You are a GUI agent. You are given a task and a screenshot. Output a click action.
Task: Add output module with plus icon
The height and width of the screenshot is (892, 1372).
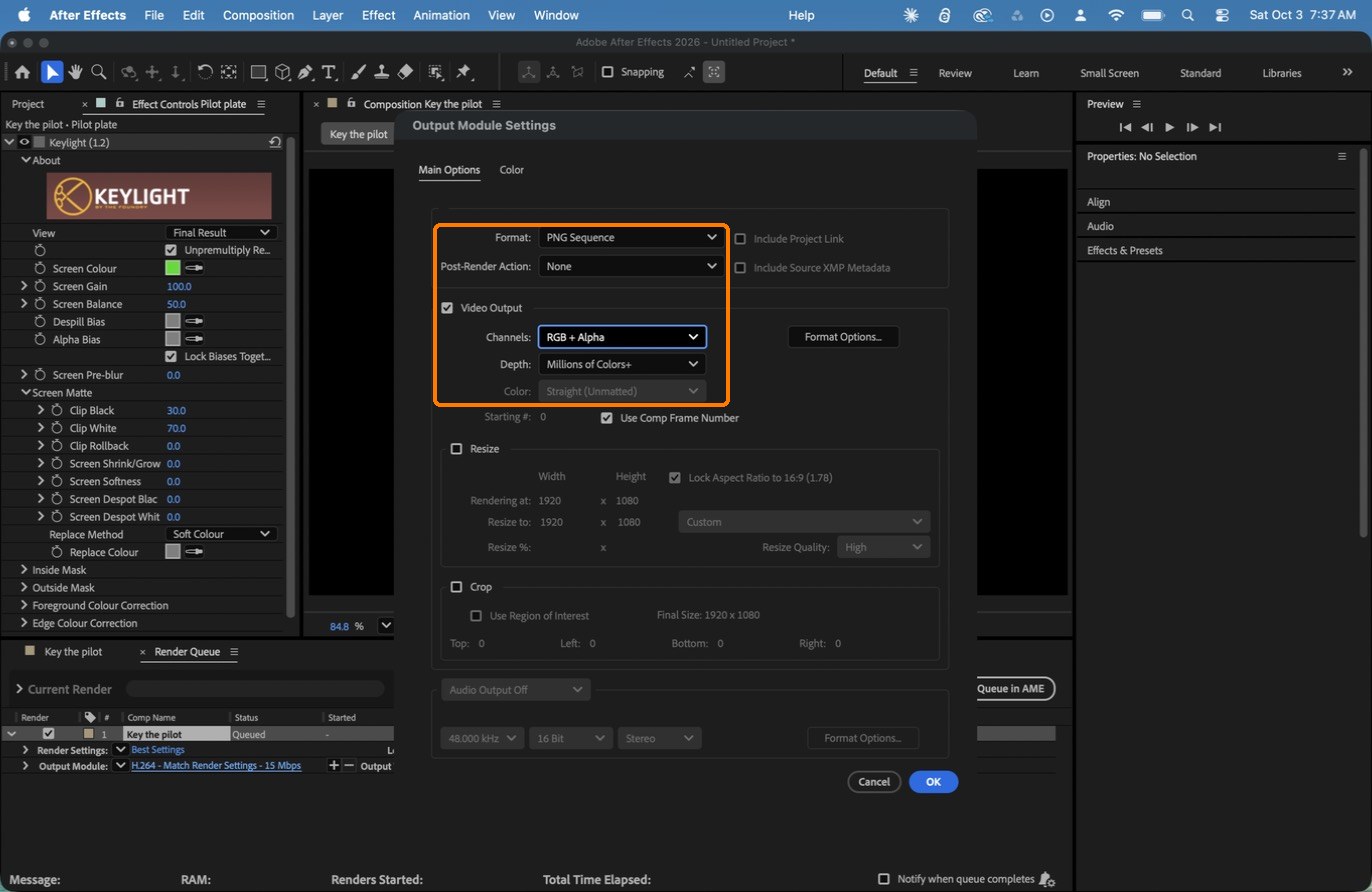334,766
